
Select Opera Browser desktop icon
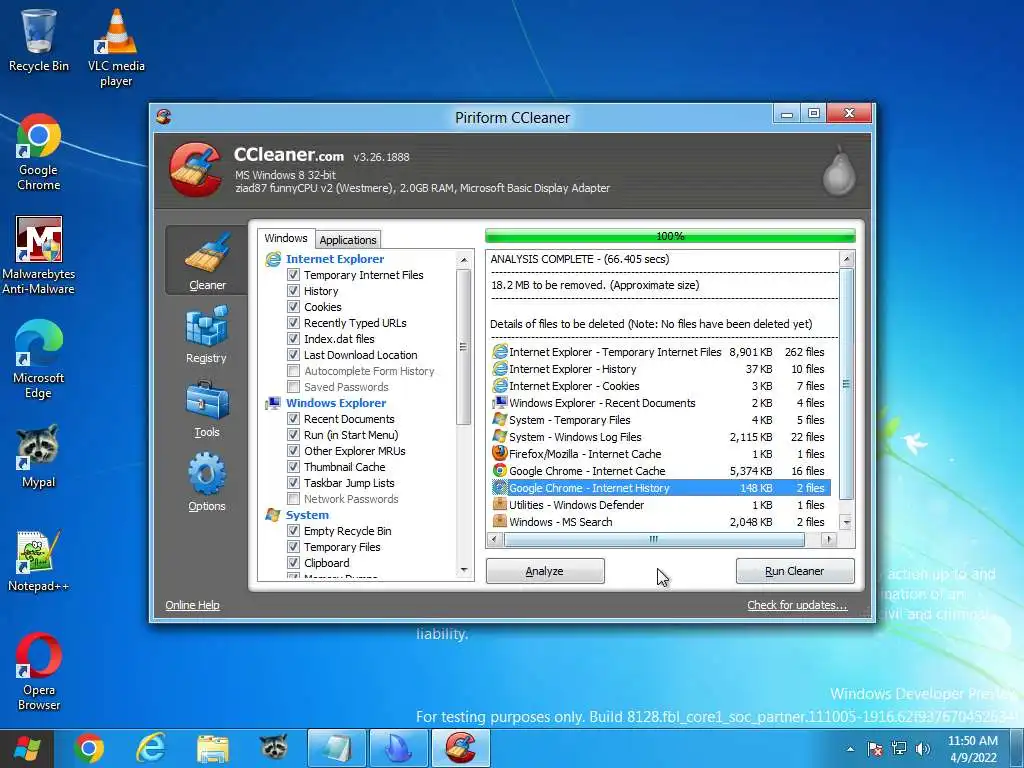click(39, 672)
